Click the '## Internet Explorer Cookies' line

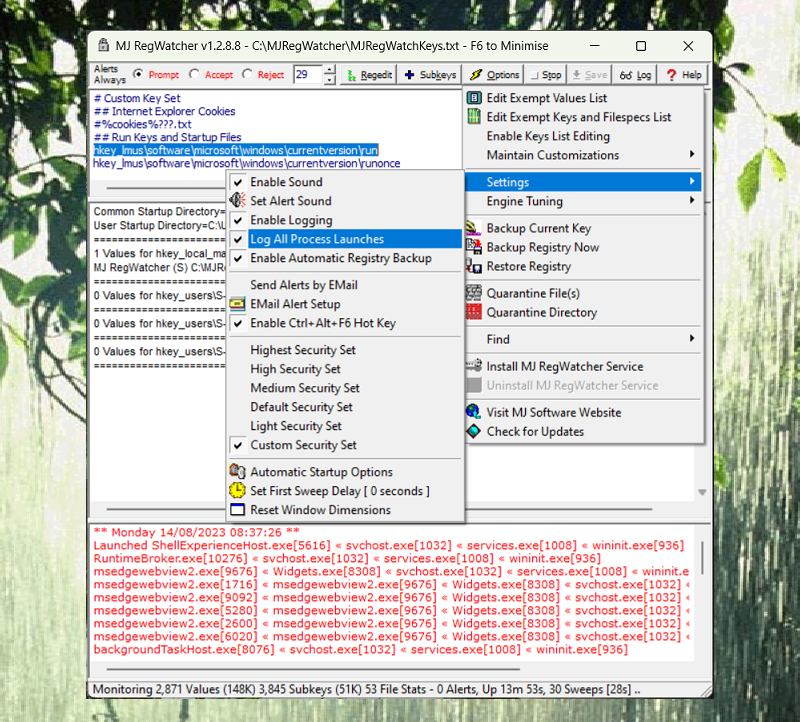(x=164, y=111)
